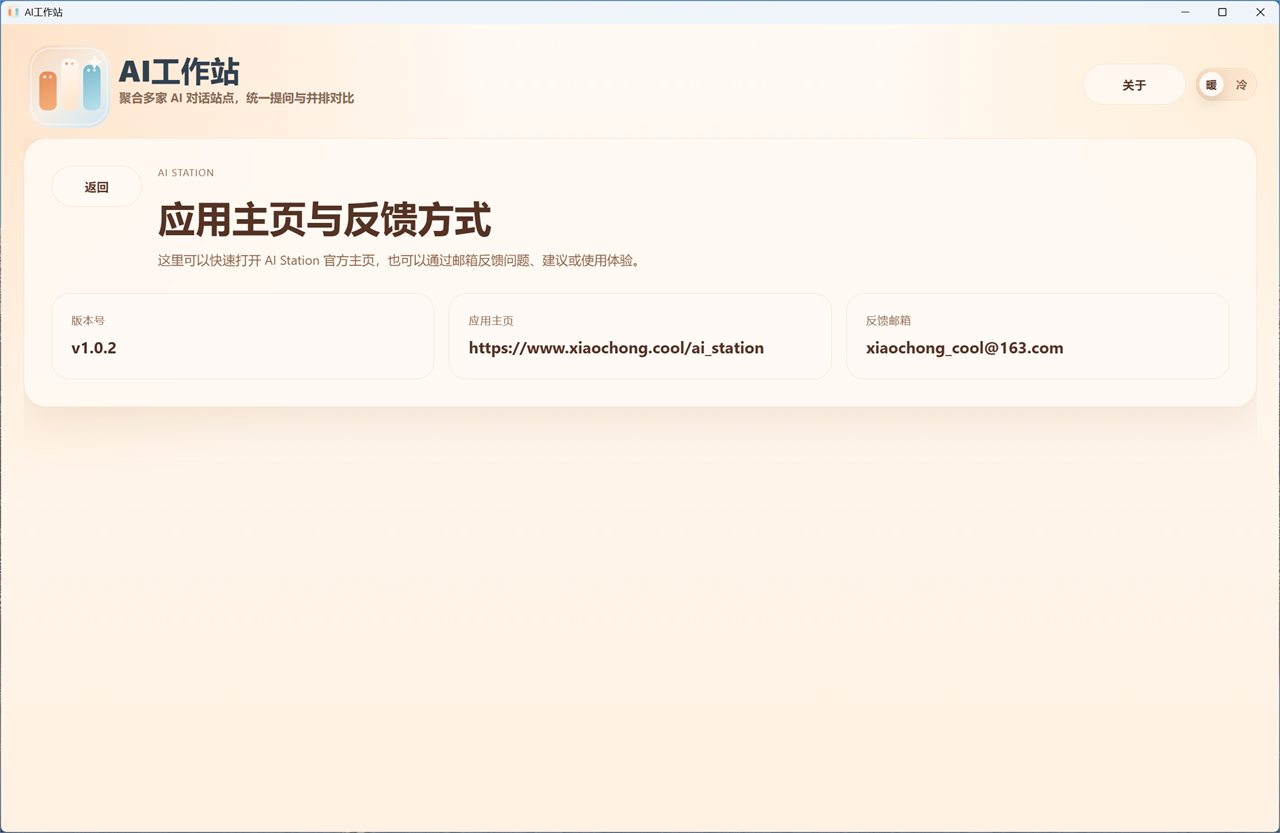This screenshot has height=833, width=1280.
Task: Select the 版本号 version card
Action: 242,336
